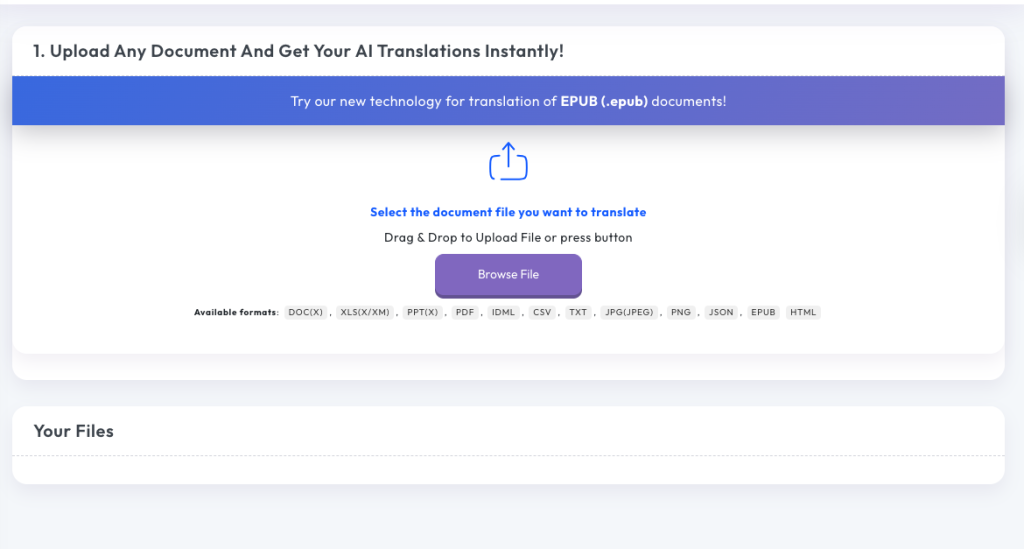Click the Drag & Drop upload text
The height and width of the screenshot is (549, 1024).
point(508,238)
